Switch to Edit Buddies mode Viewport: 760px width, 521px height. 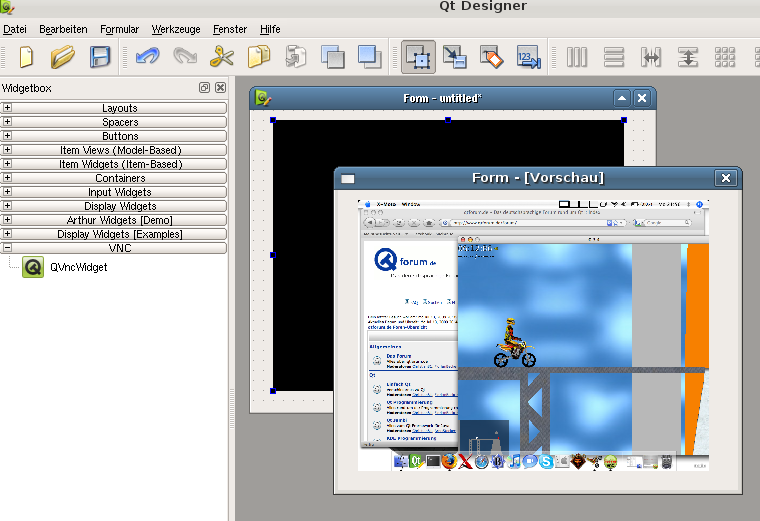(x=492, y=57)
